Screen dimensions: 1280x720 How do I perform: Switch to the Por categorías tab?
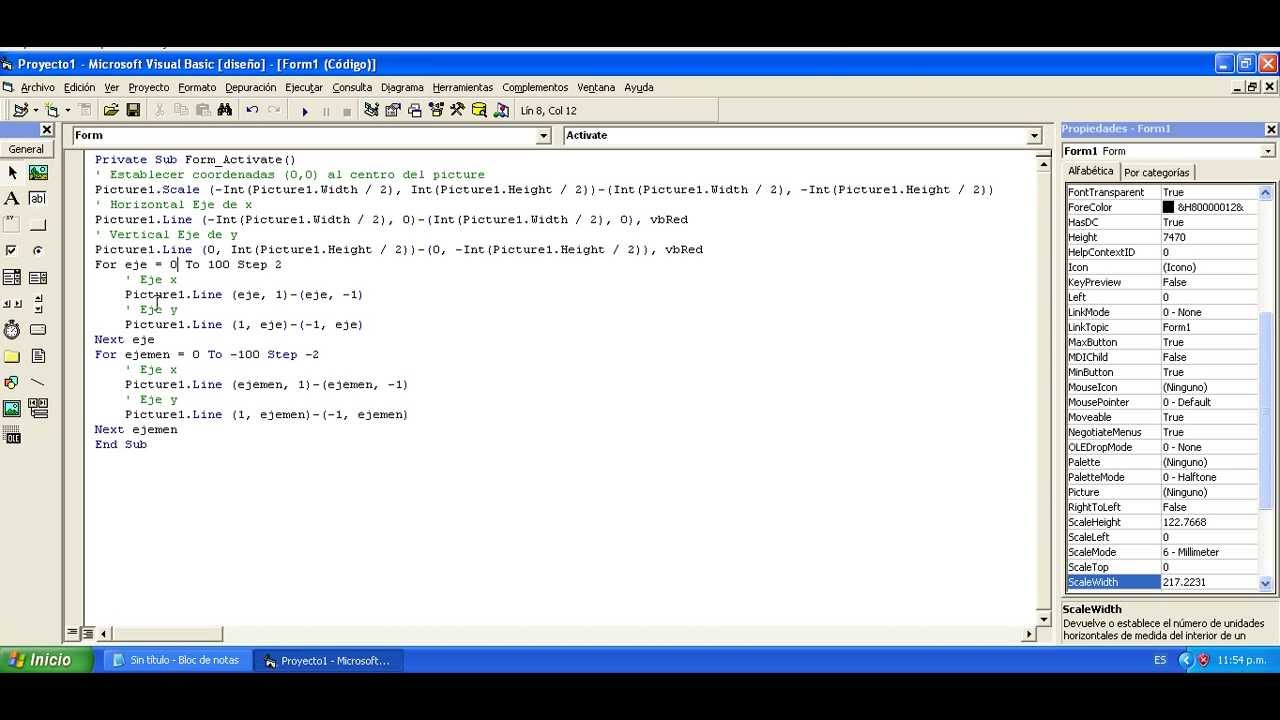coord(1157,172)
